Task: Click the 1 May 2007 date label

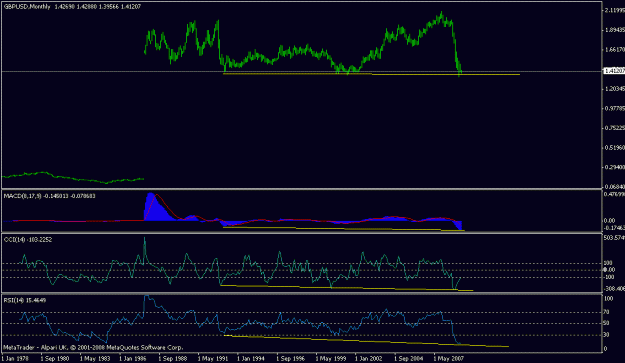Action: [448, 358]
